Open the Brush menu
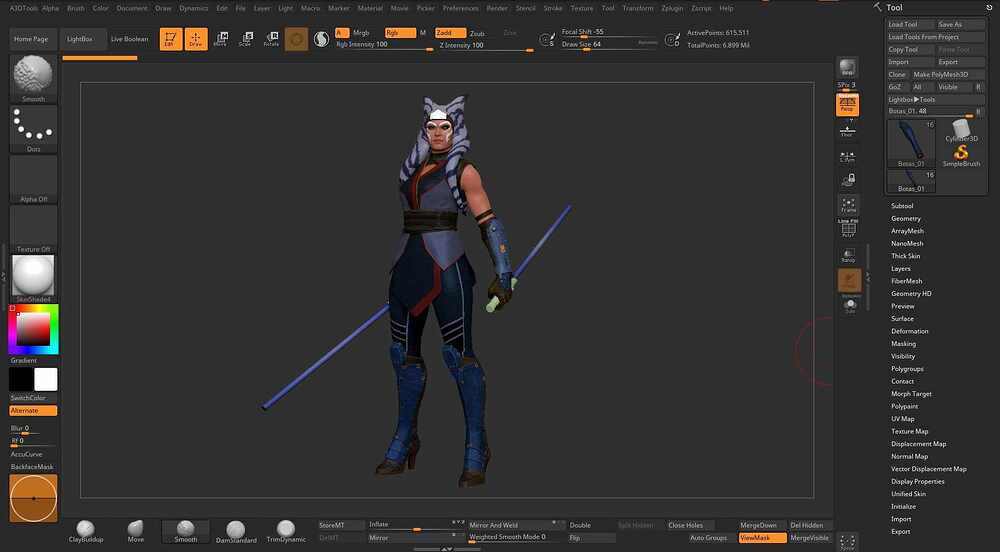This screenshot has width=1000, height=552. [x=76, y=8]
